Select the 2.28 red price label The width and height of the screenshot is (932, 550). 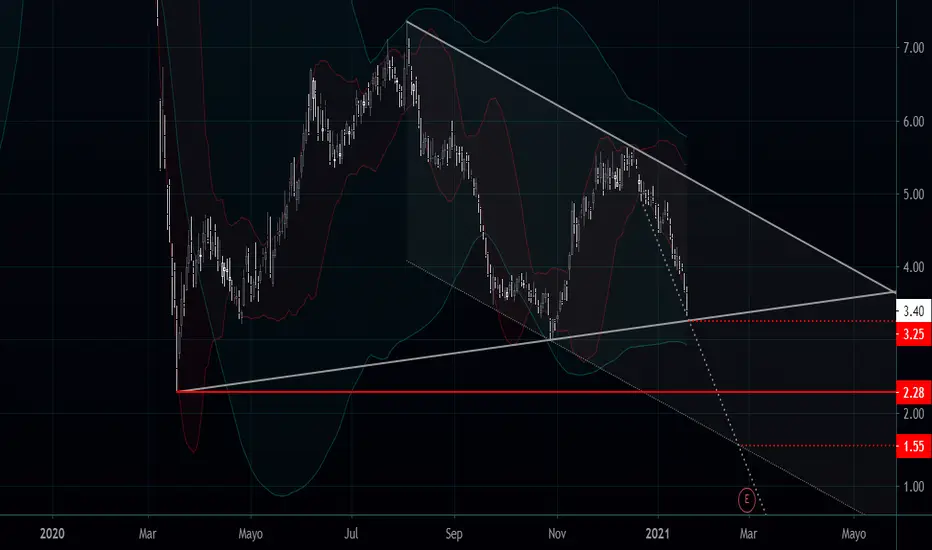point(914,392)
